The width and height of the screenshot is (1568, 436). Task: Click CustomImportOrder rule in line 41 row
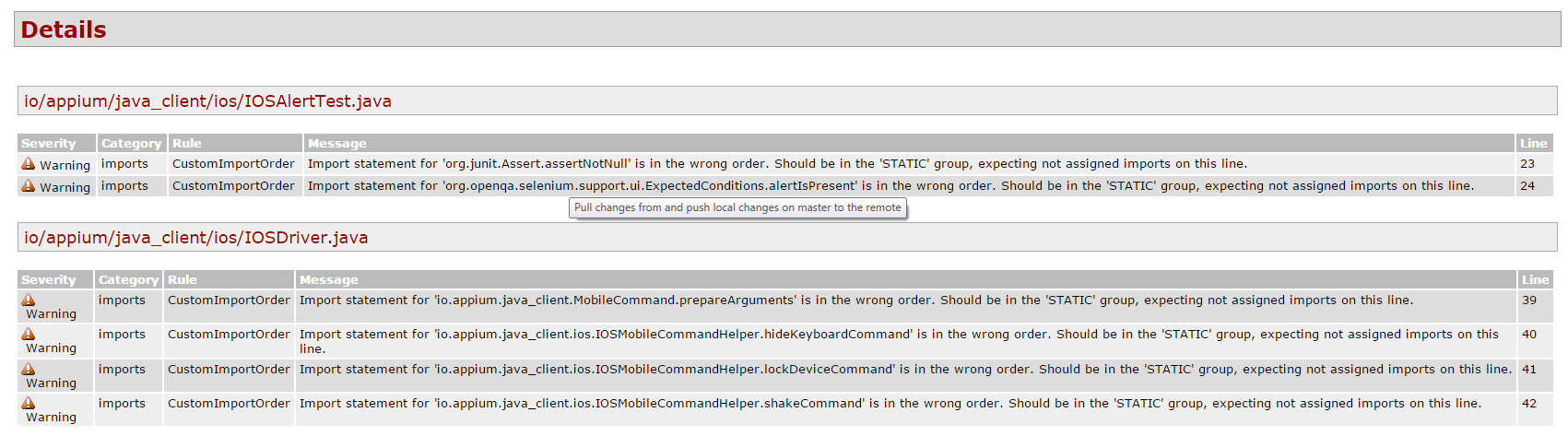tap(229, 370)
